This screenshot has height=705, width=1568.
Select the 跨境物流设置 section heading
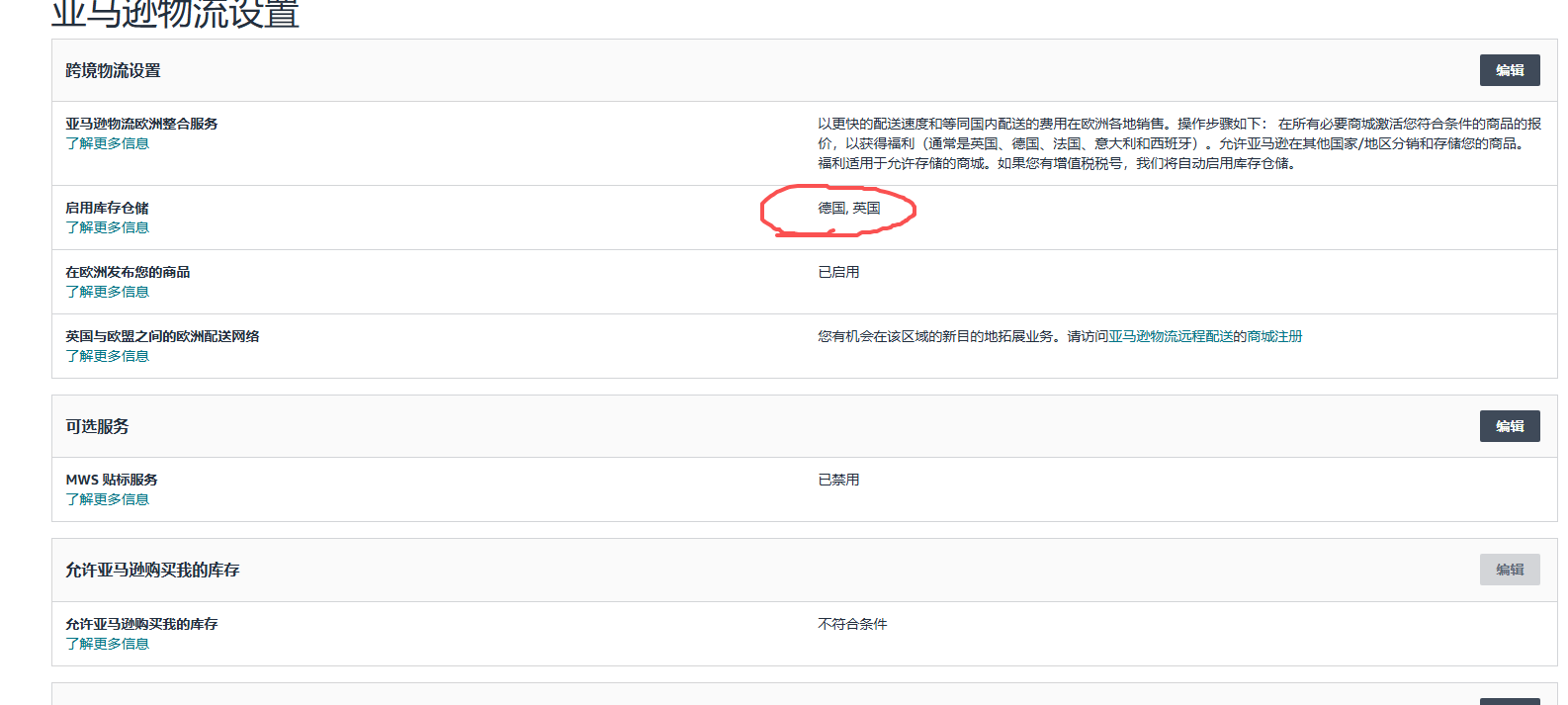(113, 70)
